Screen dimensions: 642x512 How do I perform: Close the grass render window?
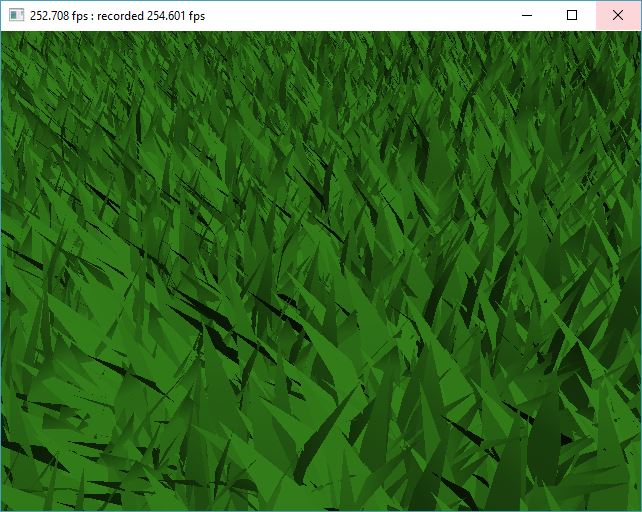click(618, 16)
